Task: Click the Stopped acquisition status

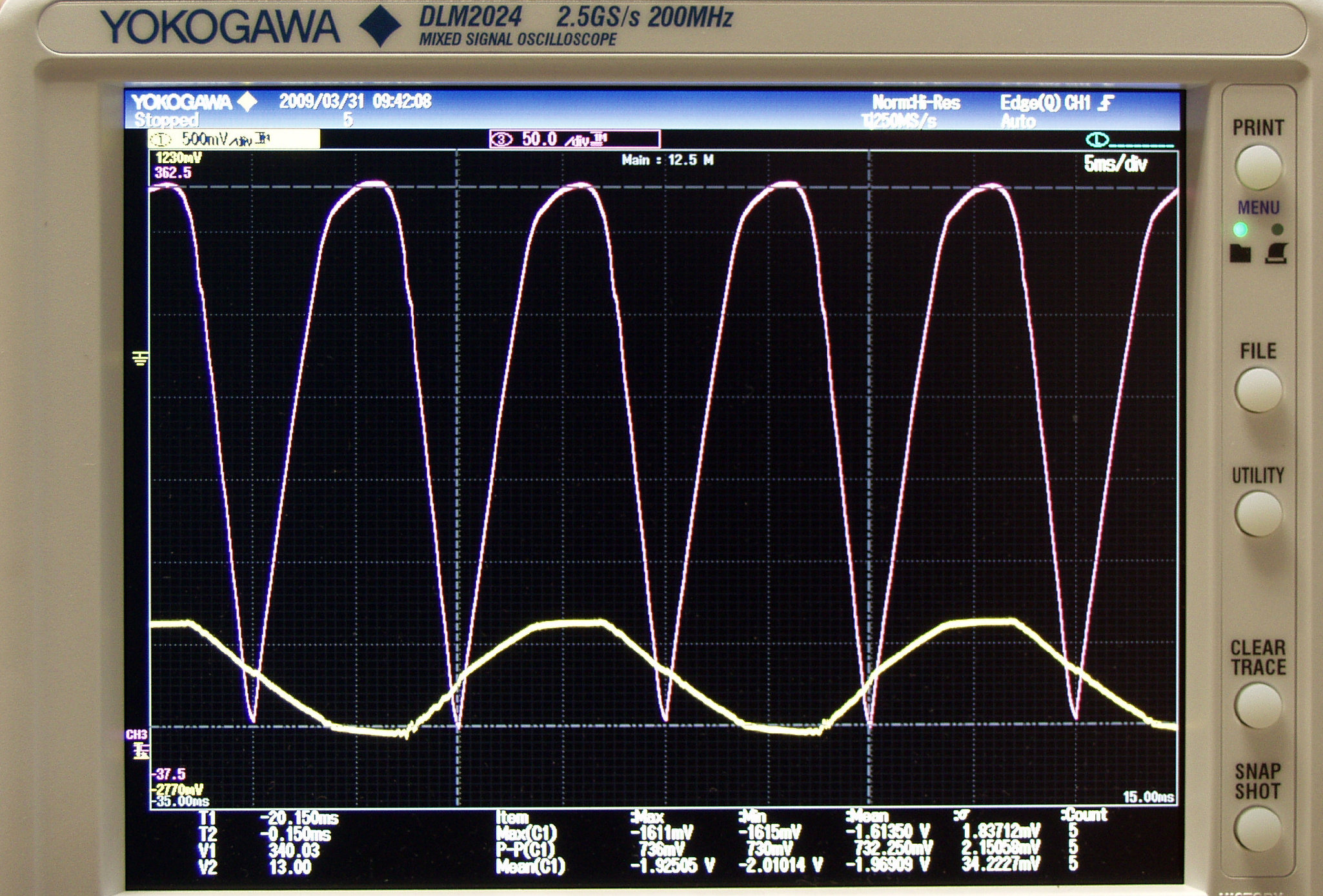Action: coord(167,120)
